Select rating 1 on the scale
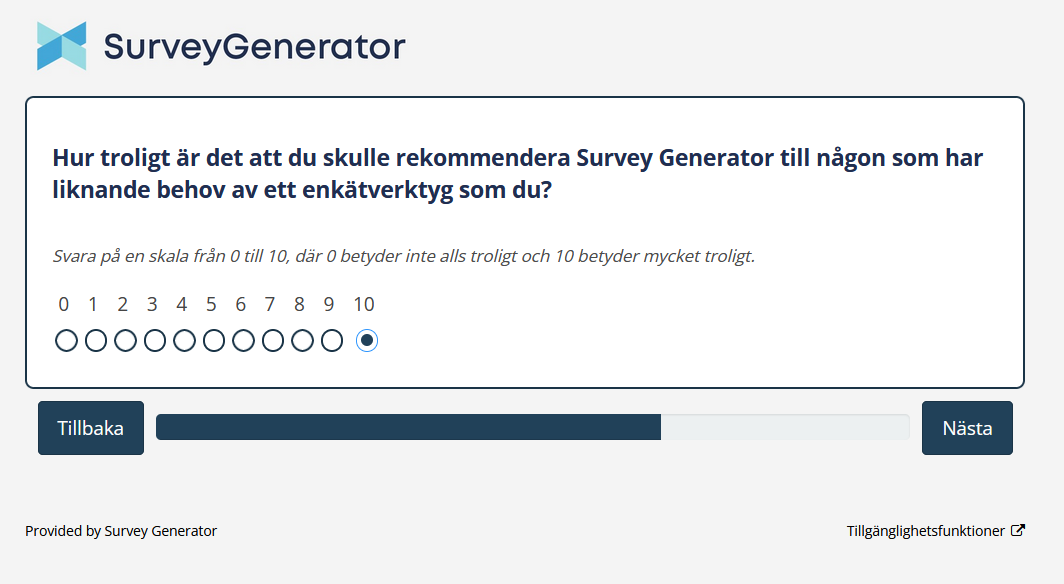 pyautogui.click(x=95, y=340)
